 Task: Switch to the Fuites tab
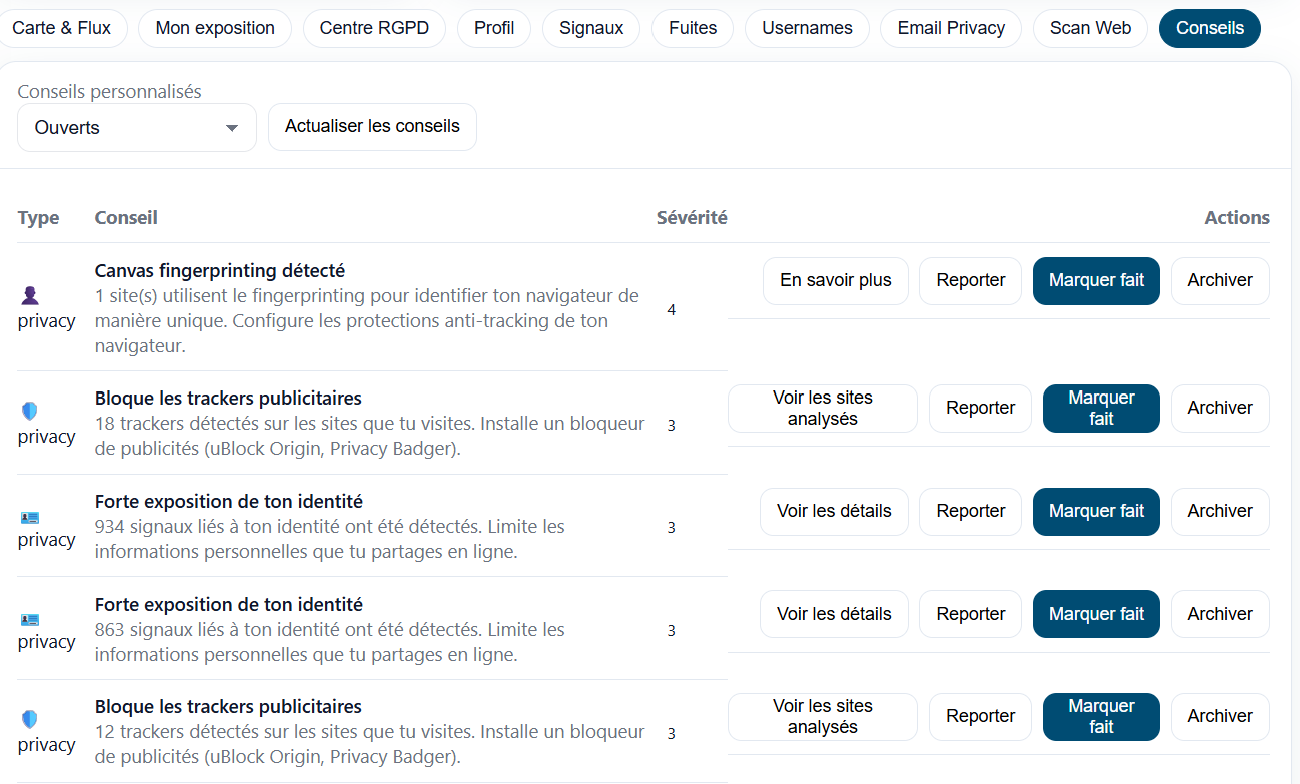tap(692, 28)
